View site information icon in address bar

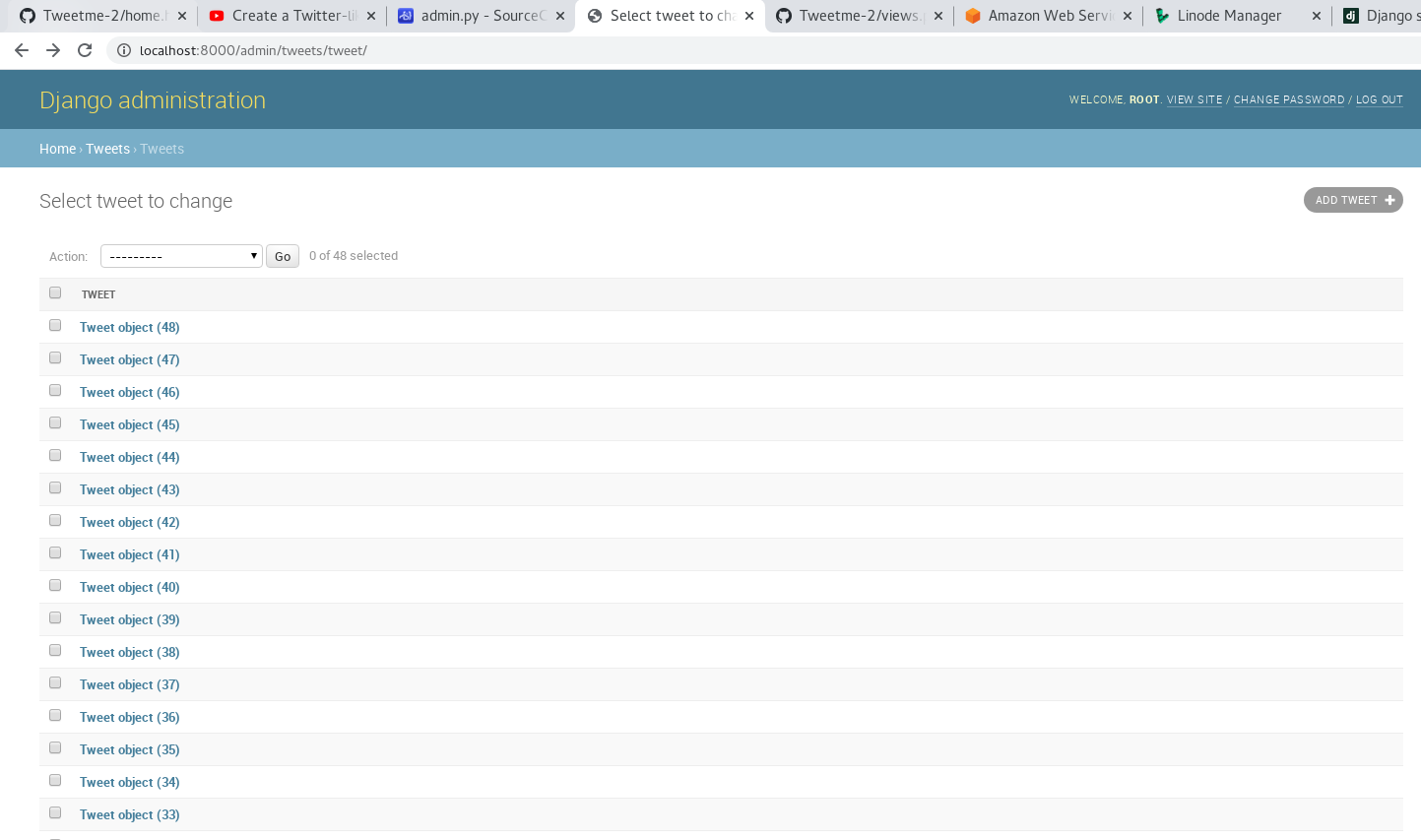click(x=124, y=50)
